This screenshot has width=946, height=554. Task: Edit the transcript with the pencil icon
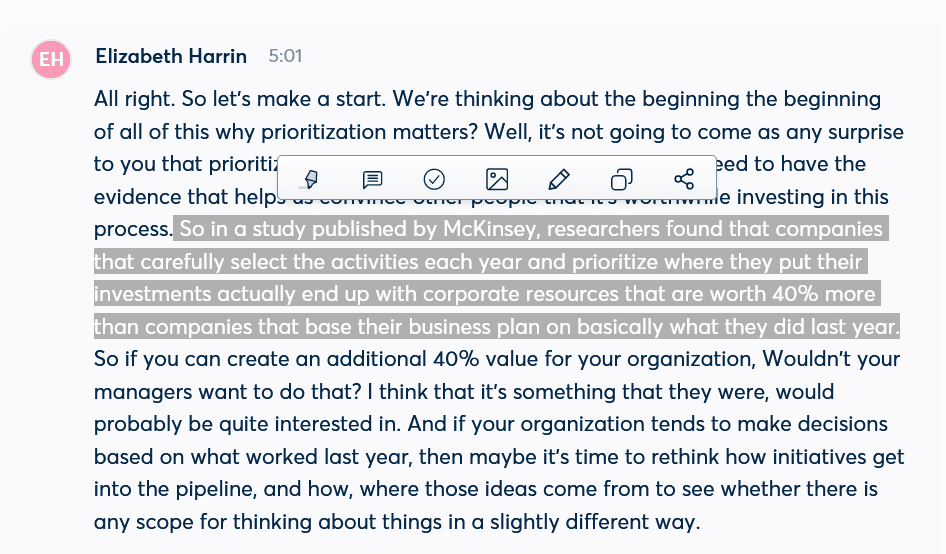559,179
